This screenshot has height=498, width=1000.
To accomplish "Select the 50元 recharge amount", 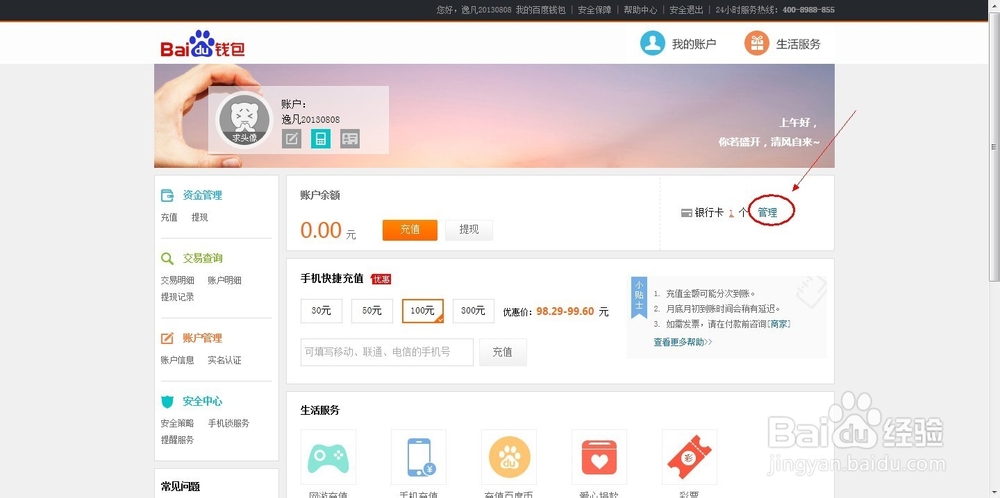I will tap(372, 311).
